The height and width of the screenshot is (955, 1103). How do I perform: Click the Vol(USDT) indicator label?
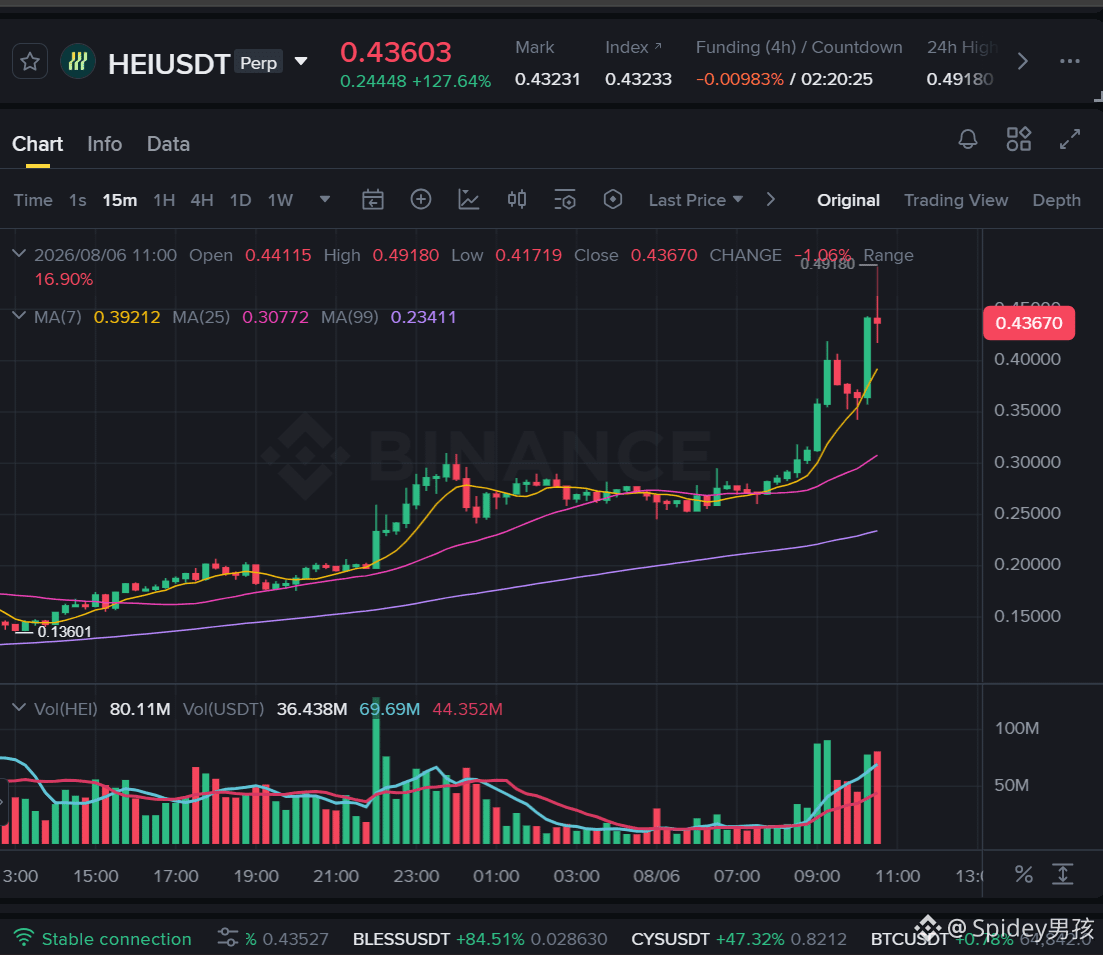tap(223, 709)
